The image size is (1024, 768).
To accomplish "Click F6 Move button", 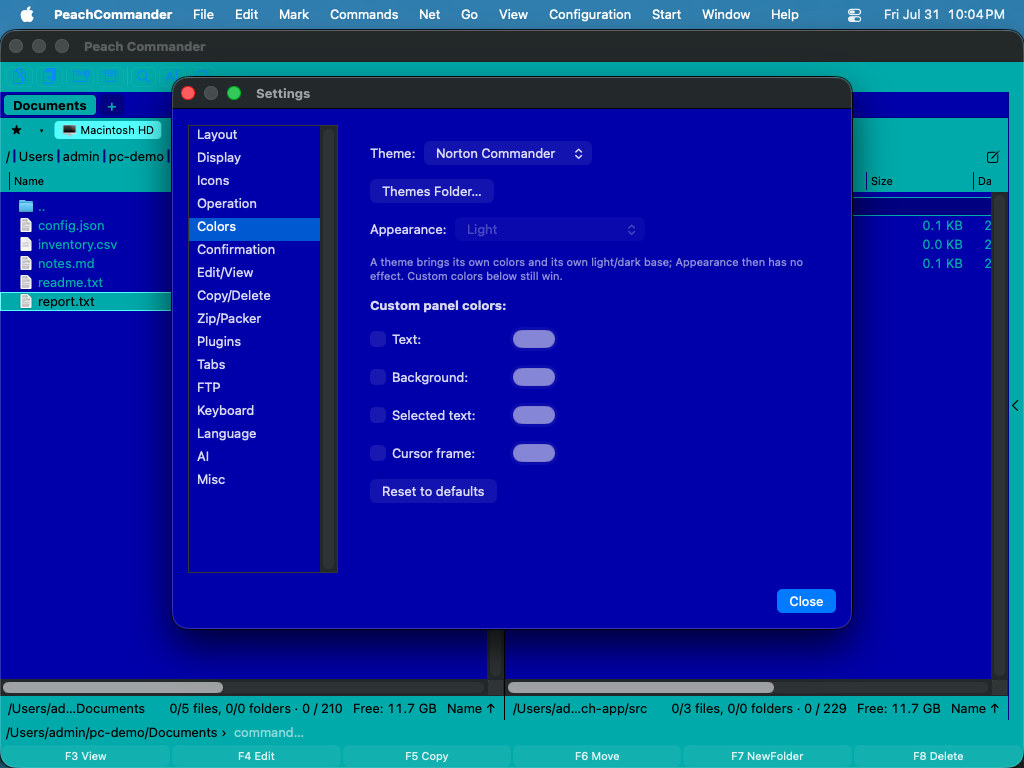I will (x=597, y=756).
